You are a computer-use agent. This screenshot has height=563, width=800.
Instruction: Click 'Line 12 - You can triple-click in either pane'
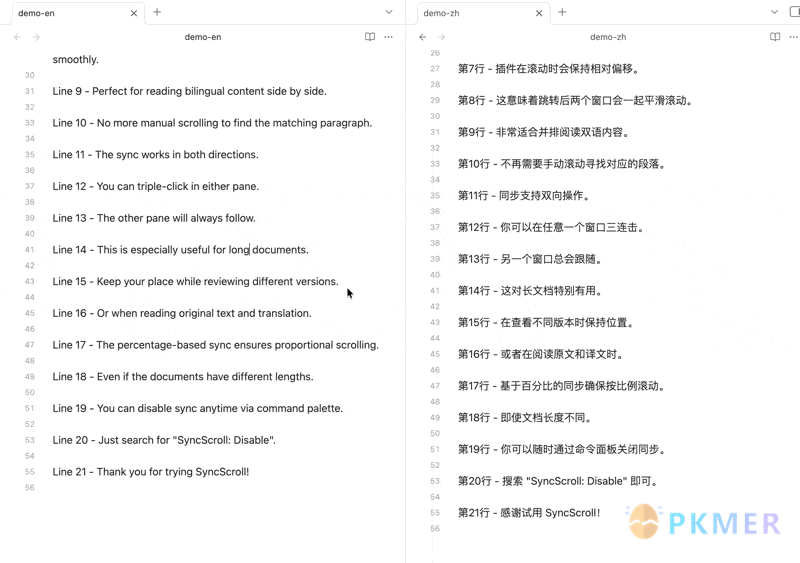156,186
